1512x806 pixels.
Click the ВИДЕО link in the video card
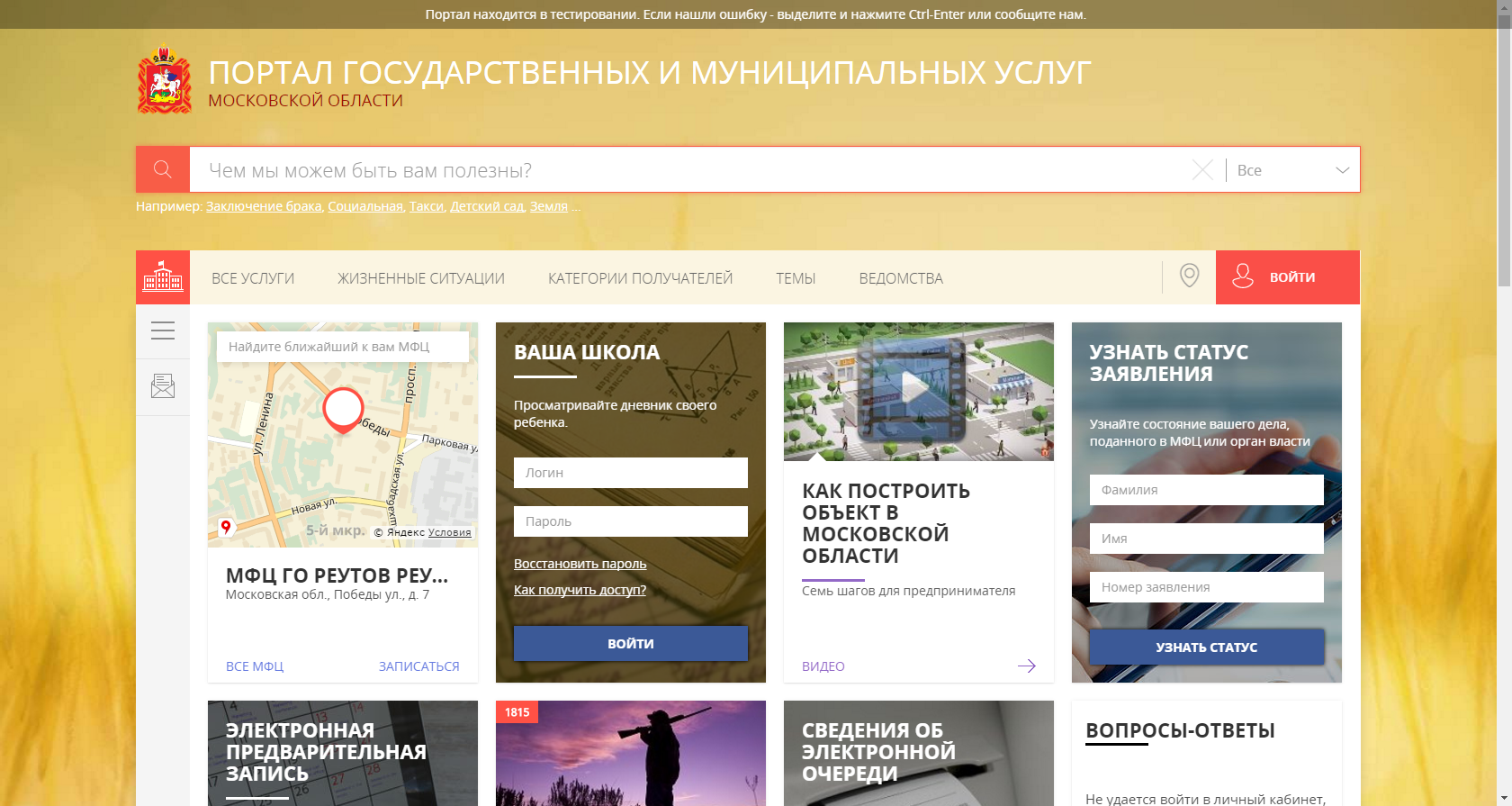point(823,666)
